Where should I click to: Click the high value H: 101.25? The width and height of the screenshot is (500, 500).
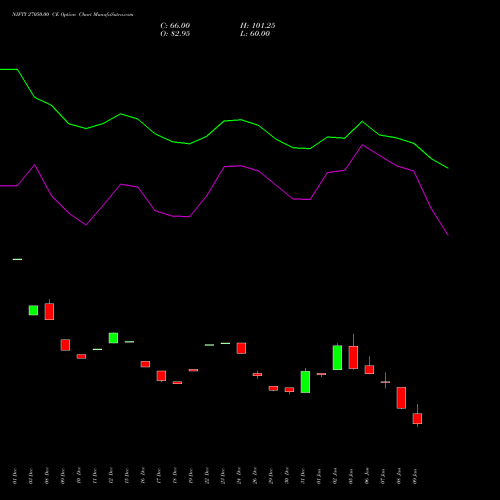258,26
